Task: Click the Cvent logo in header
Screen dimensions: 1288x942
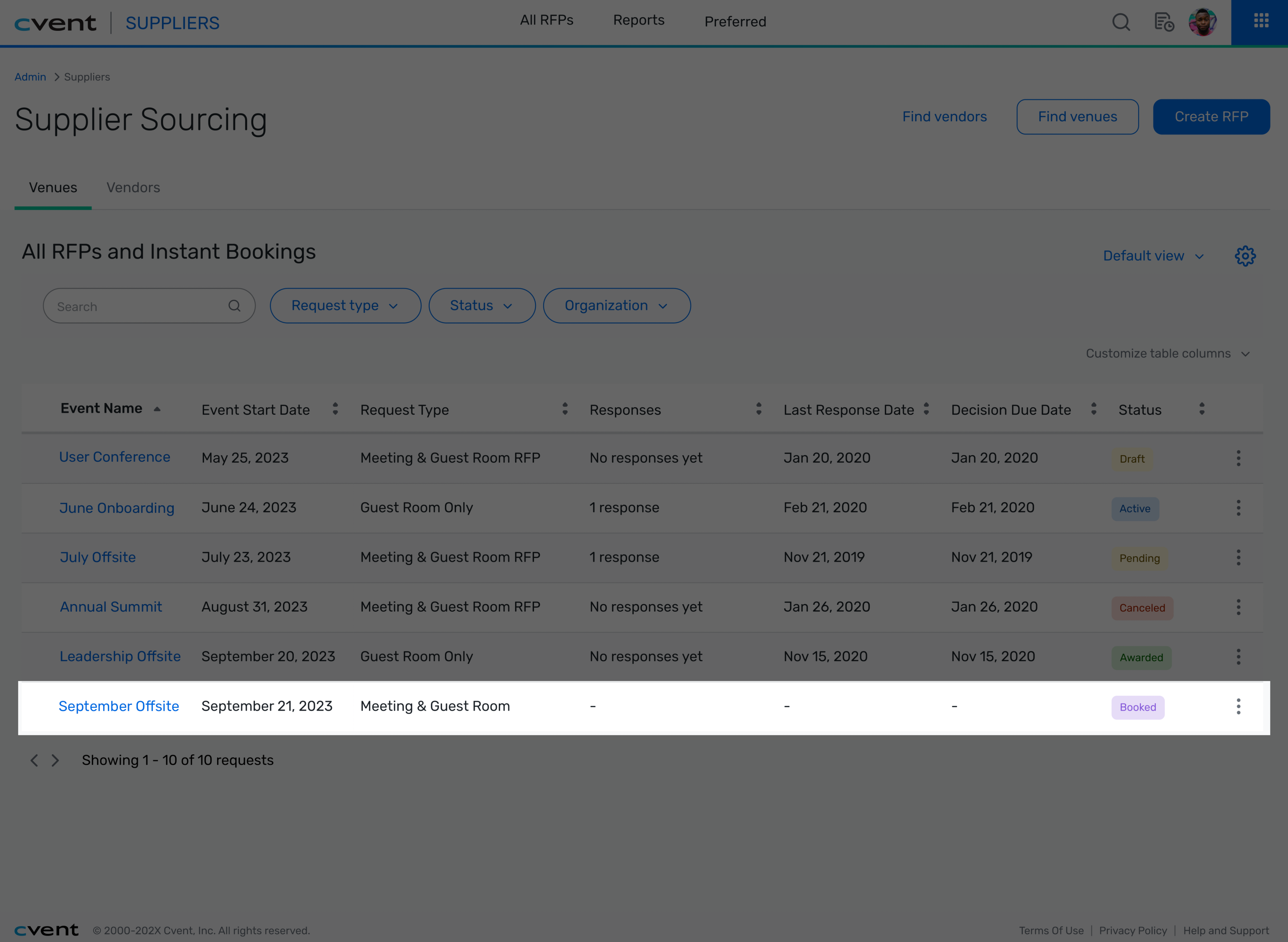Action: 55,23
